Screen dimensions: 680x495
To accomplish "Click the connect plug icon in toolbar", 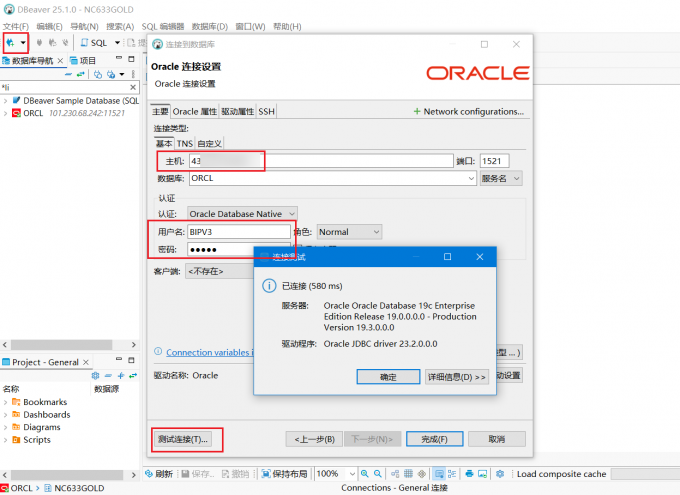I will point(39,43).
